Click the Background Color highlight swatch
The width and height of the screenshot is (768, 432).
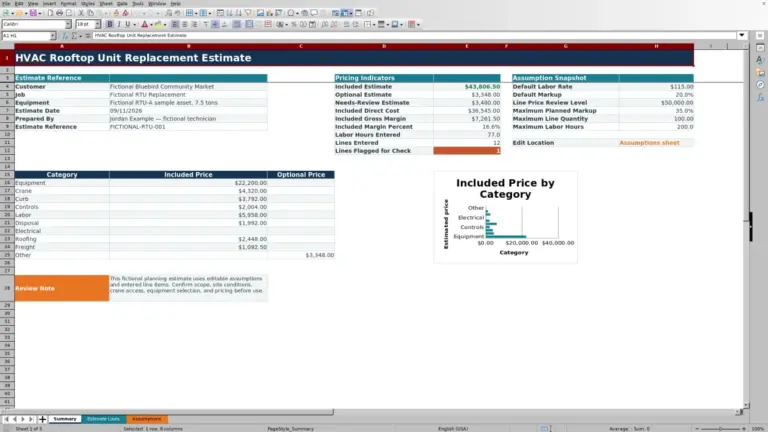tap(158, 24)
